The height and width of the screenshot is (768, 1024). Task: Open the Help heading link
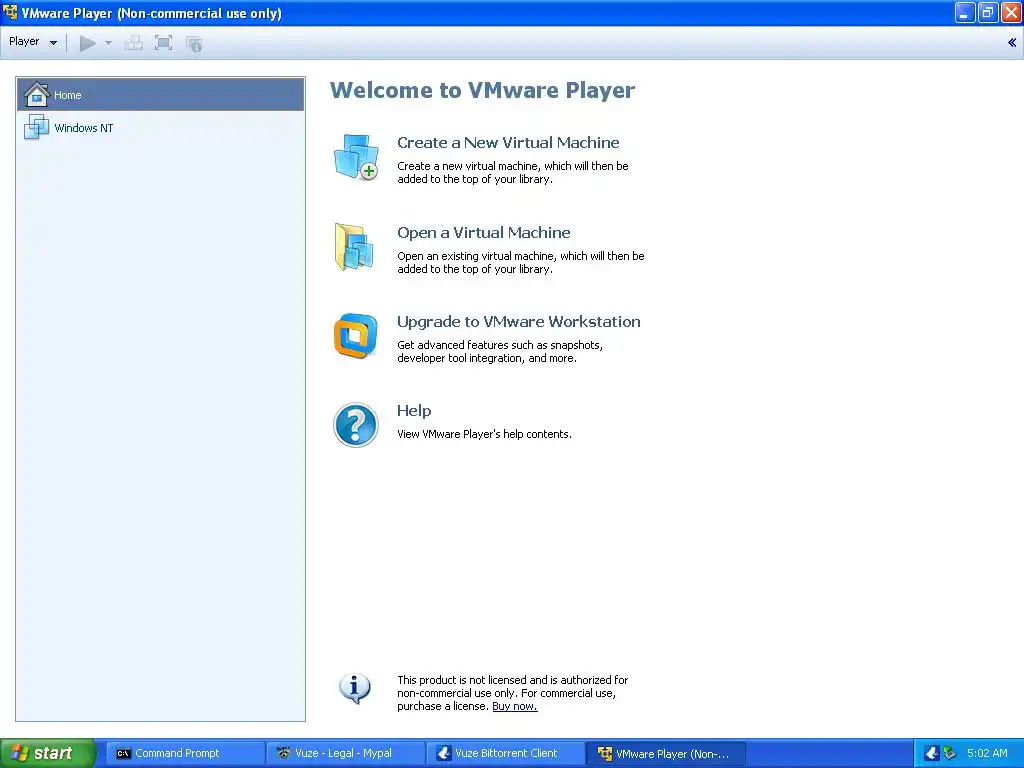coord(414,410)
